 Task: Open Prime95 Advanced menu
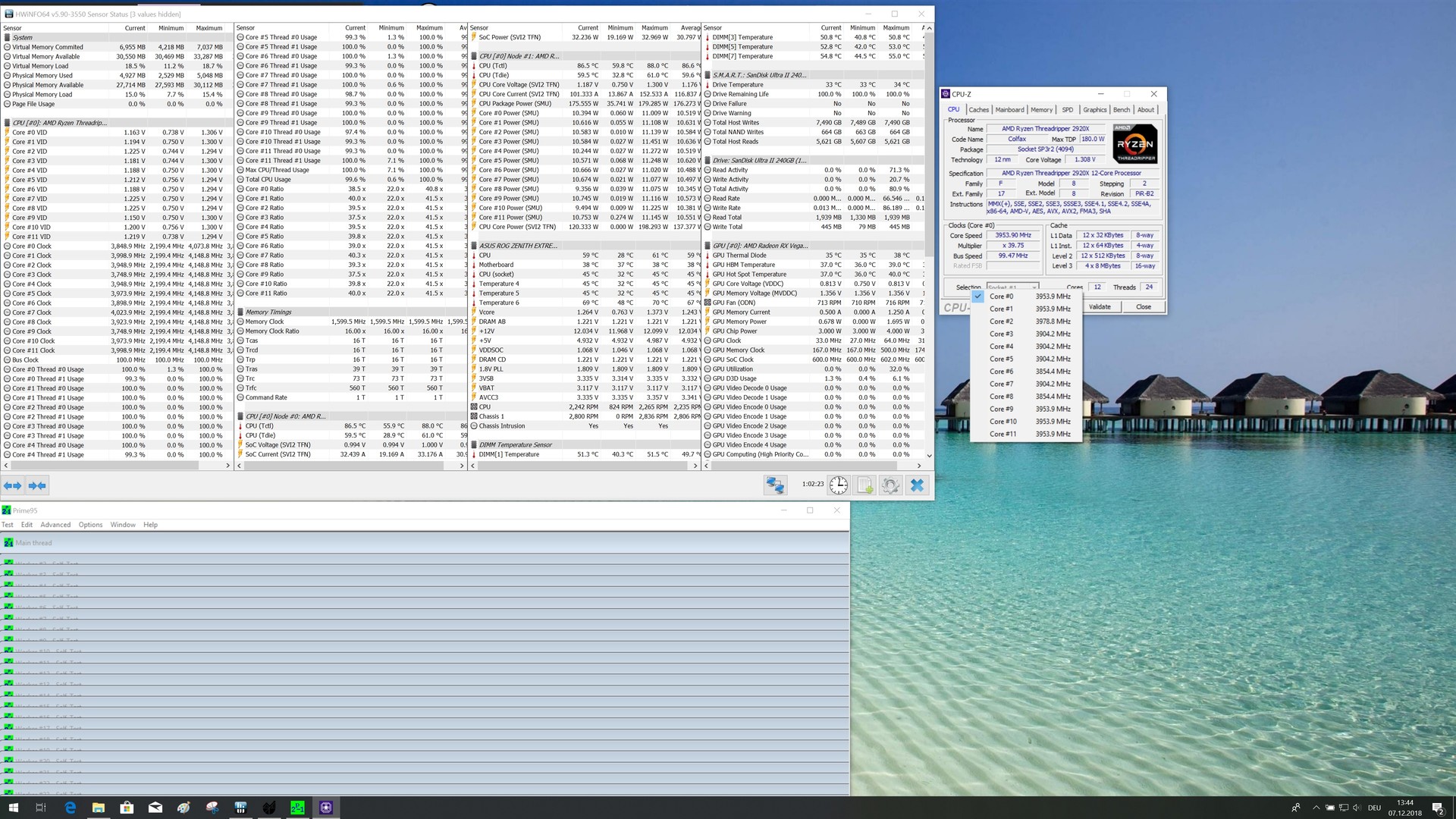click(x=55, y=525)
